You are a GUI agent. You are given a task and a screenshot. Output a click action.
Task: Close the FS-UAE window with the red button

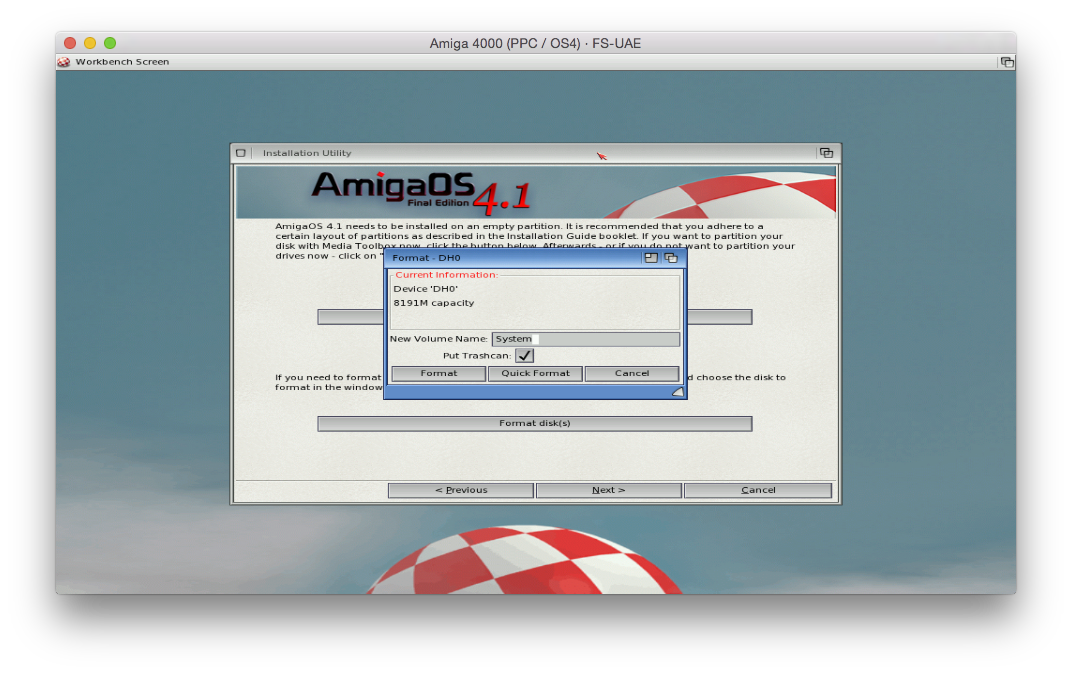tap(70, 43)
